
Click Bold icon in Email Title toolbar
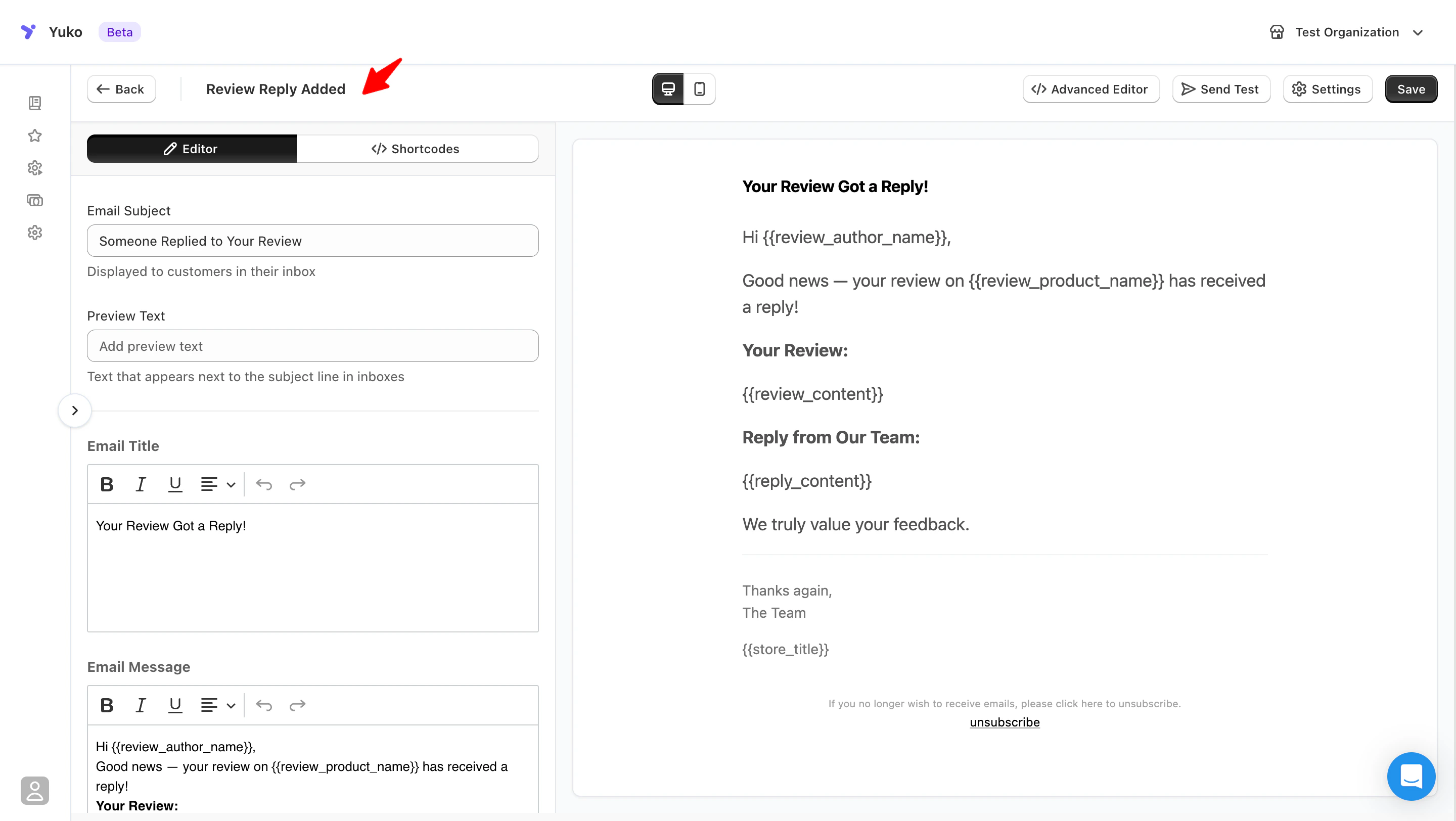point(106,484)
